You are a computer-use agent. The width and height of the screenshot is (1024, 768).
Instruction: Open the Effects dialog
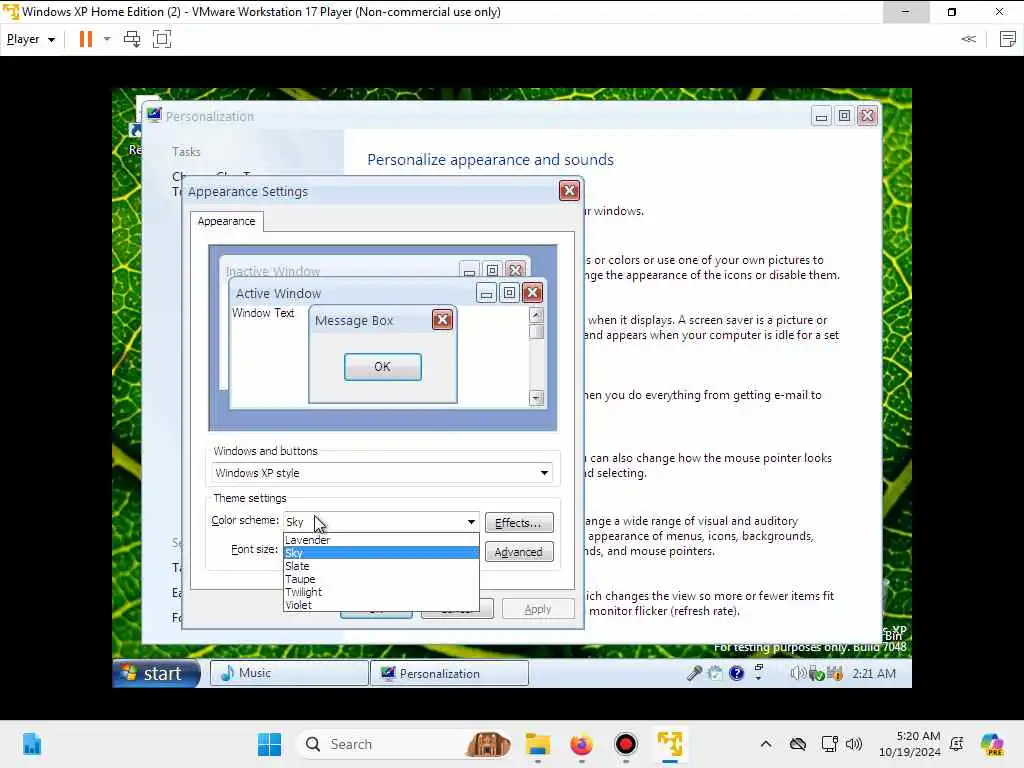coord(519,523)
